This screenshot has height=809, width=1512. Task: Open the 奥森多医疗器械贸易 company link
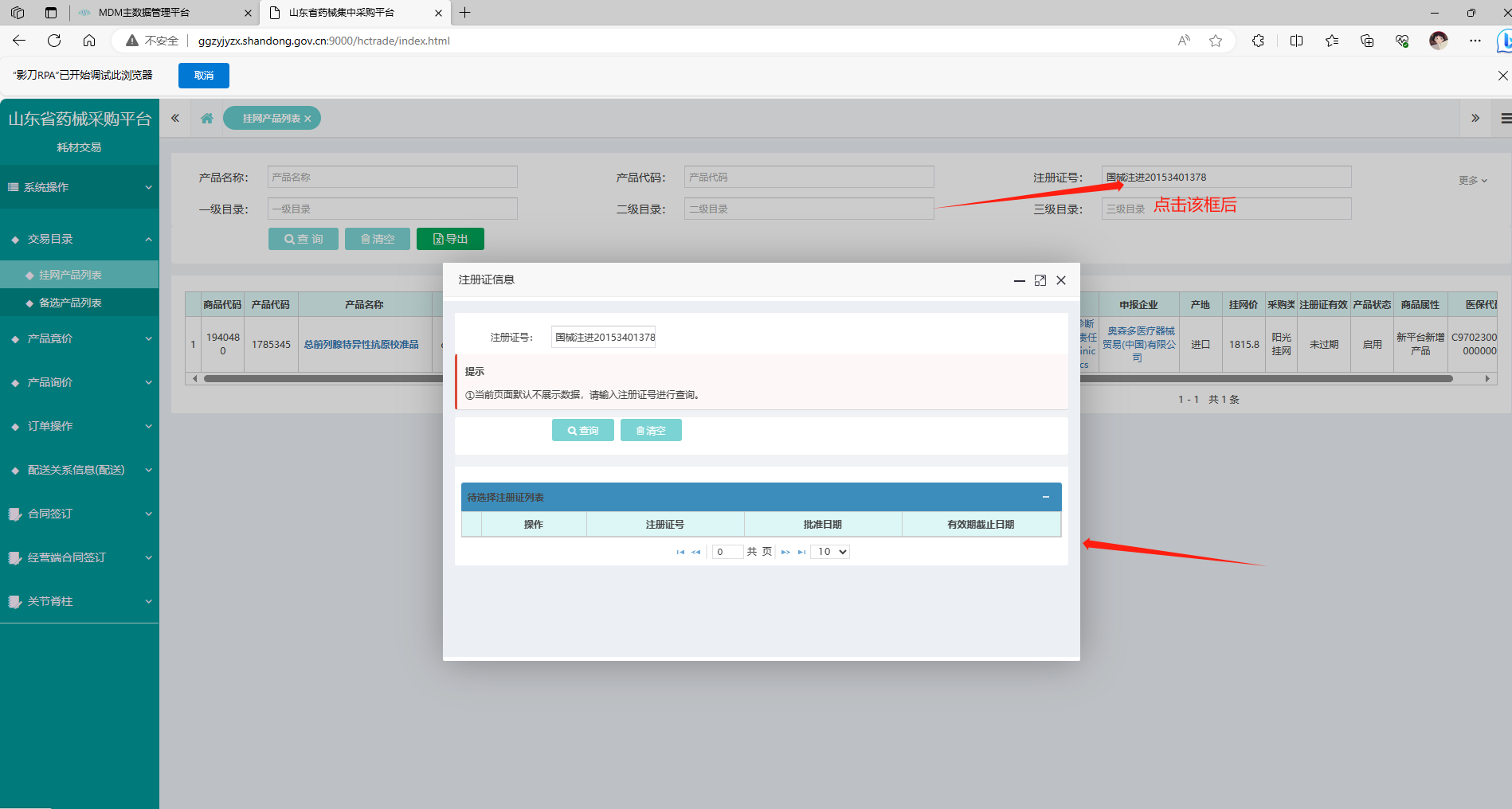coord(1138,345)
